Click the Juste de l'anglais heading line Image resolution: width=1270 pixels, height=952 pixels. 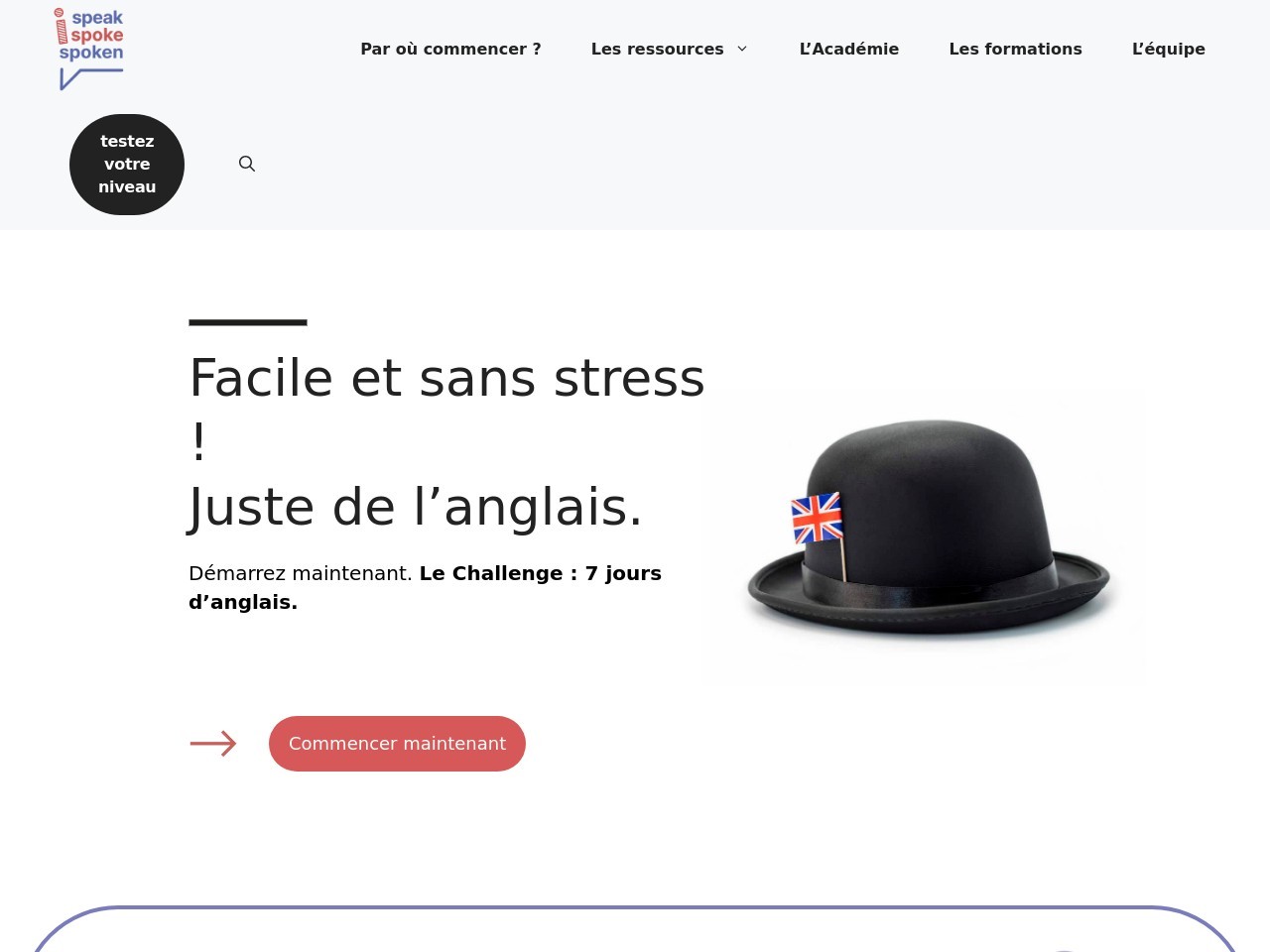(415, 507)
